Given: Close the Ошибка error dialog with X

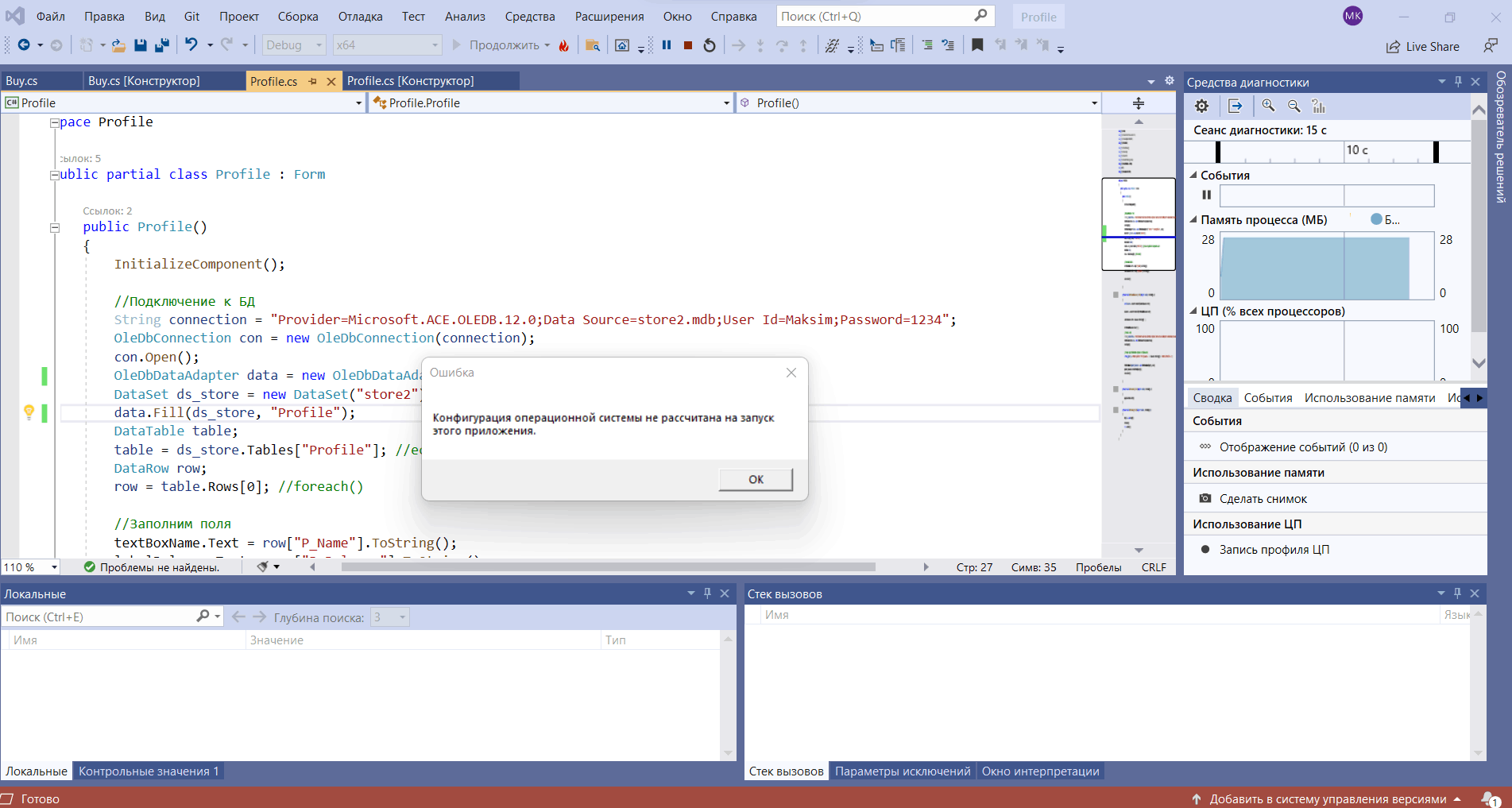Looking at the screenshot, I should [x=791, y=373].
